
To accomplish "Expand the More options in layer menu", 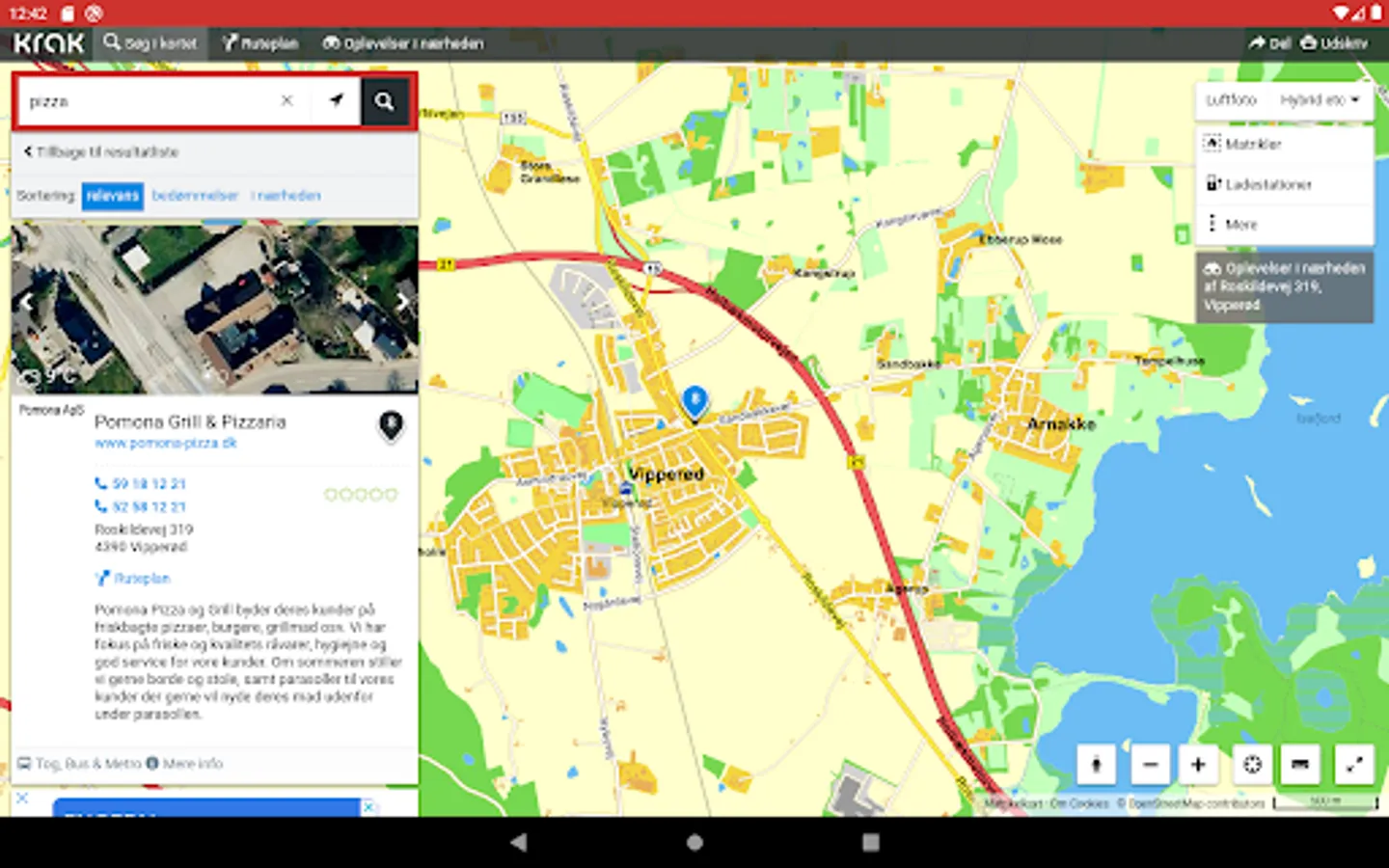I will (1285, 224).
